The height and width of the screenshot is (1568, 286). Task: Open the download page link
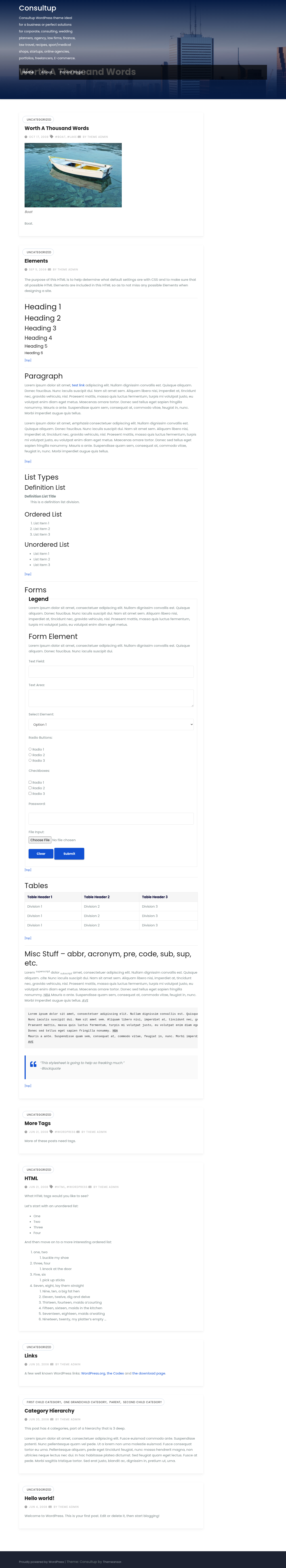pyautogui.click(x=149, y=1373)
